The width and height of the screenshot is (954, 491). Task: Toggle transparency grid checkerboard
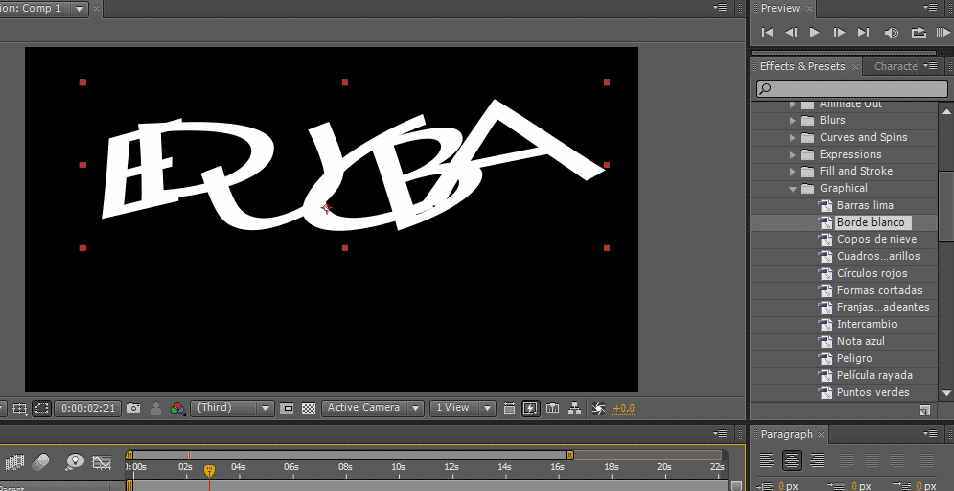(x=308, y=408)
